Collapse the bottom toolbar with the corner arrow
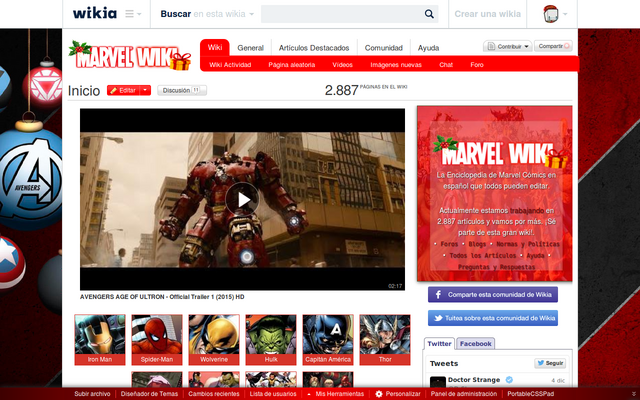640x400 pixels. [x=634, y=394]
